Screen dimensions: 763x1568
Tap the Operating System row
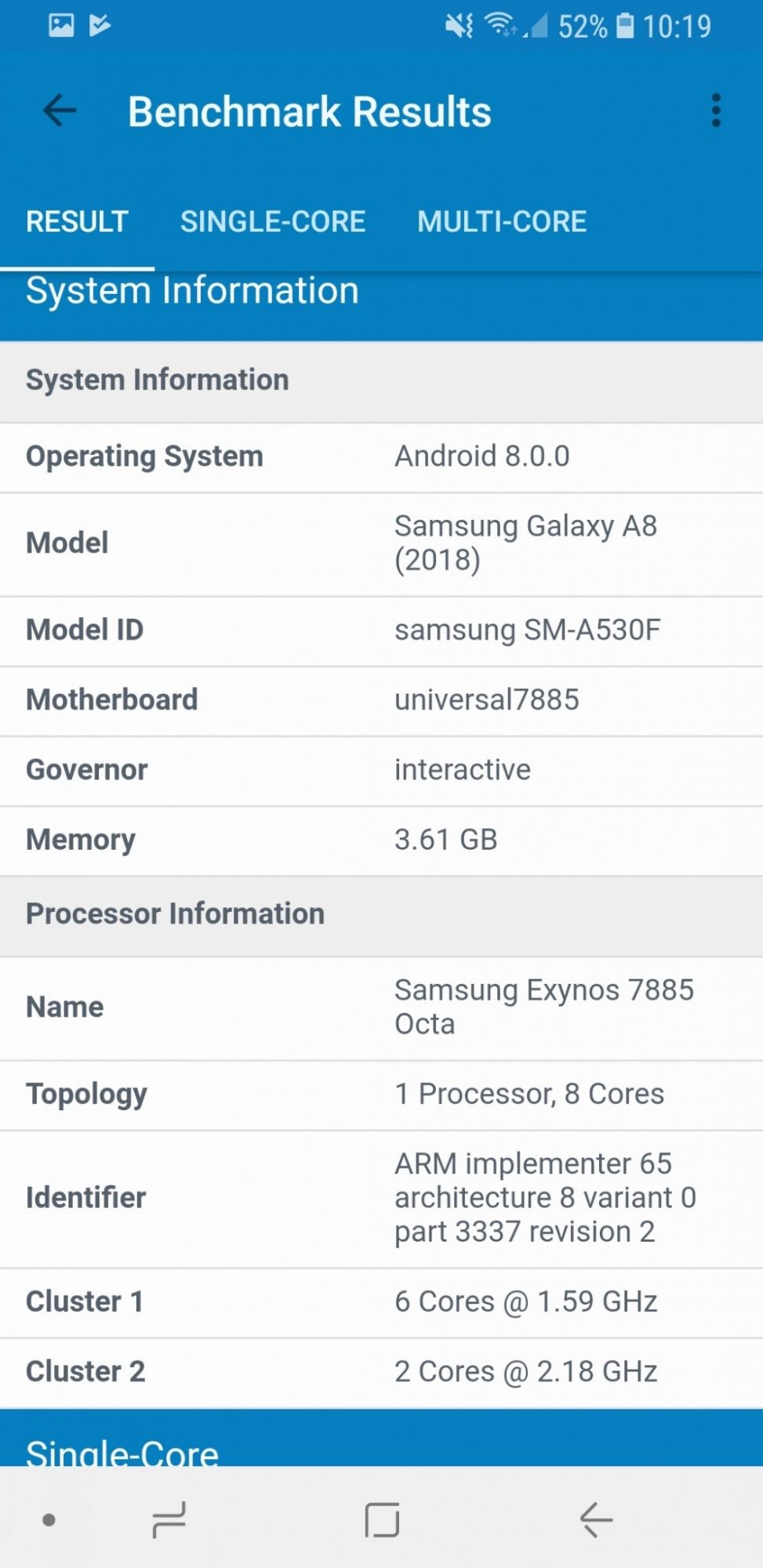point(381,457)
